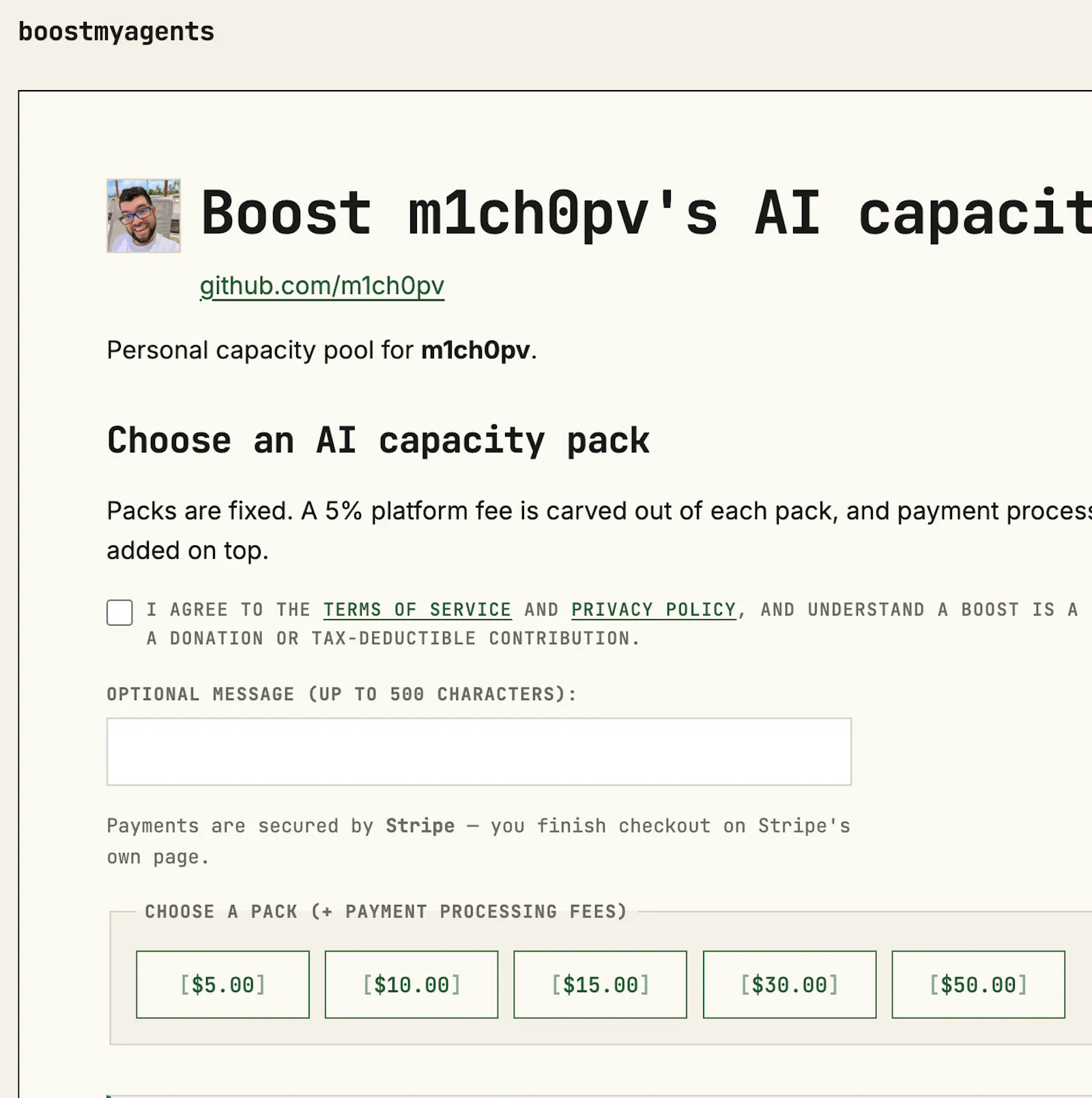The width and height of the screenshot is (1092, 1098).
Task: Pick the $50.00 capacity pack
Action: [979, 985]
